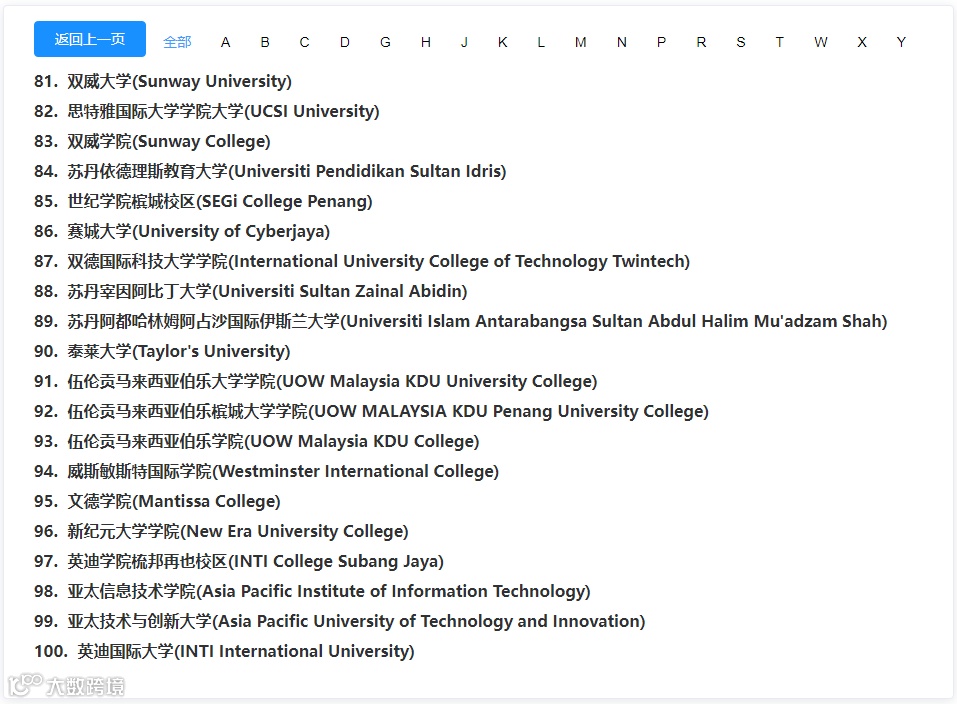
Task: Select entry 91 UOW Malaysia KDU University College
Action: click(316, 381)
